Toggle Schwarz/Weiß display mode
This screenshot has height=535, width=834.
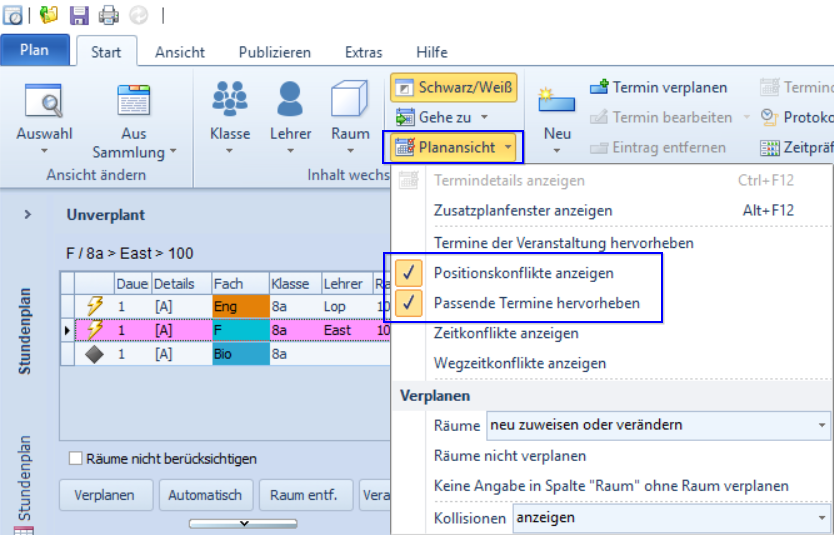454,87
